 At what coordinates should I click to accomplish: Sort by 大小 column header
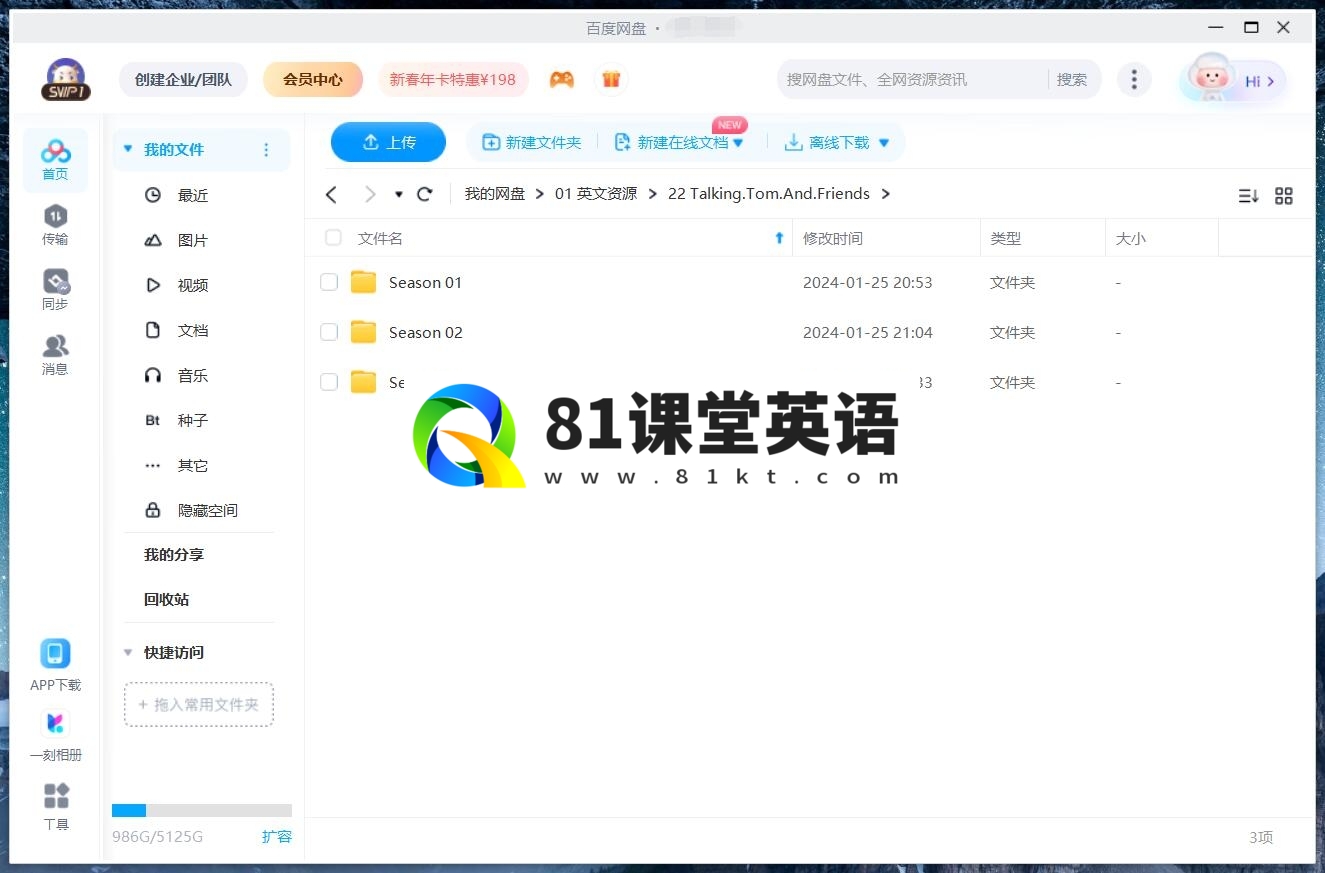1131,238
